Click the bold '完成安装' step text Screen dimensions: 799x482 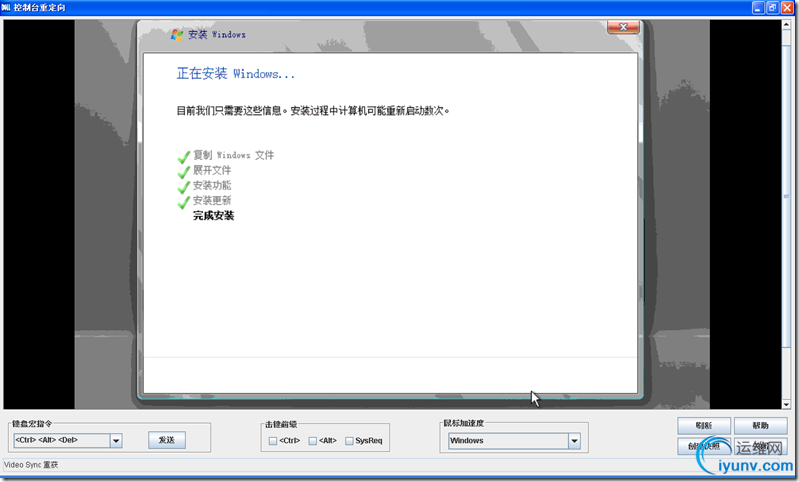pos(214,216)
